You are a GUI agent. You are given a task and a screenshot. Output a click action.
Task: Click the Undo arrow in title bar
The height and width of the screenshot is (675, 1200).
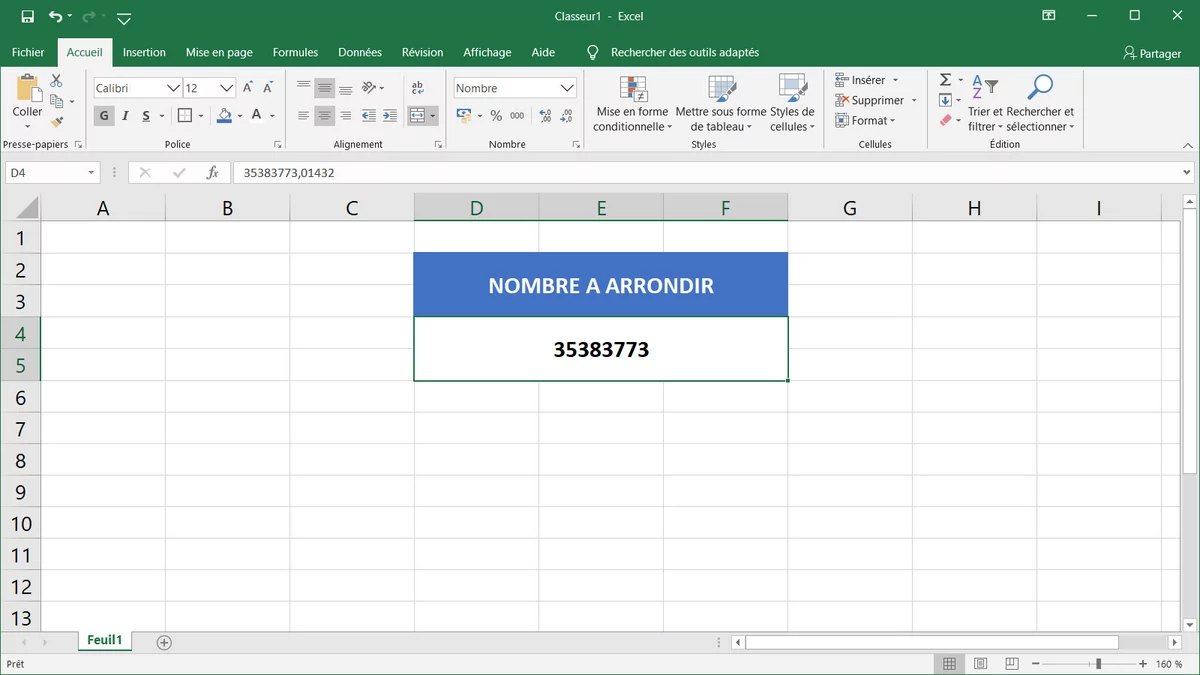56,16
